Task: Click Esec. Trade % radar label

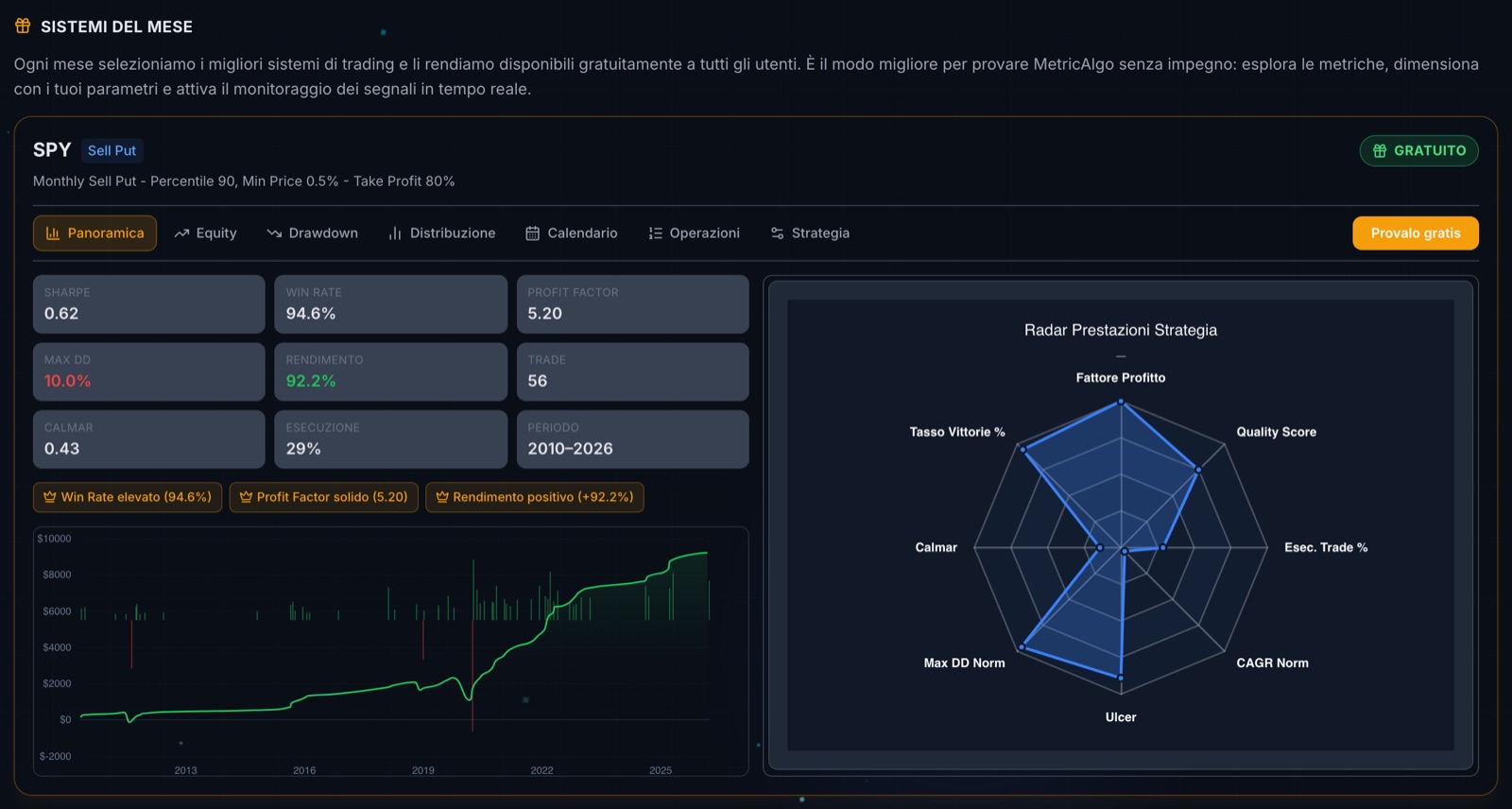Action: pos(1326,547)
